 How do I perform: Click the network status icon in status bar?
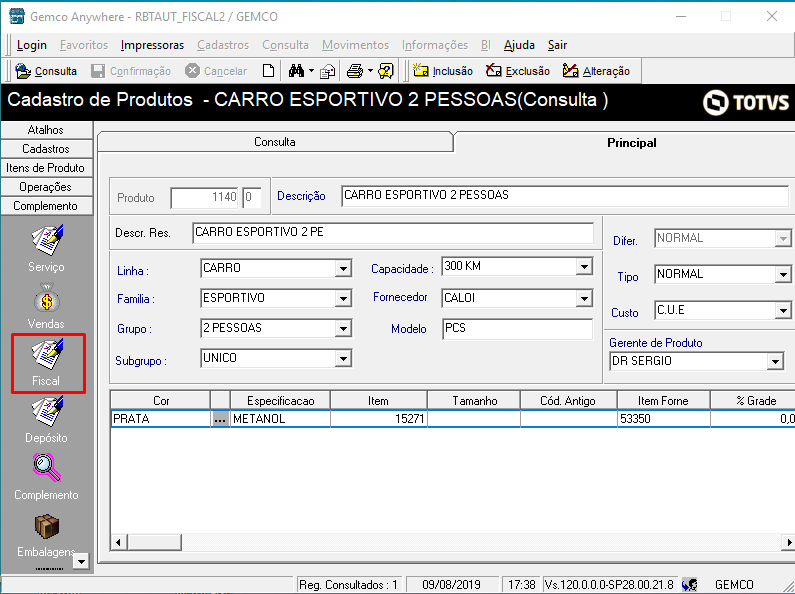point(690,584)
